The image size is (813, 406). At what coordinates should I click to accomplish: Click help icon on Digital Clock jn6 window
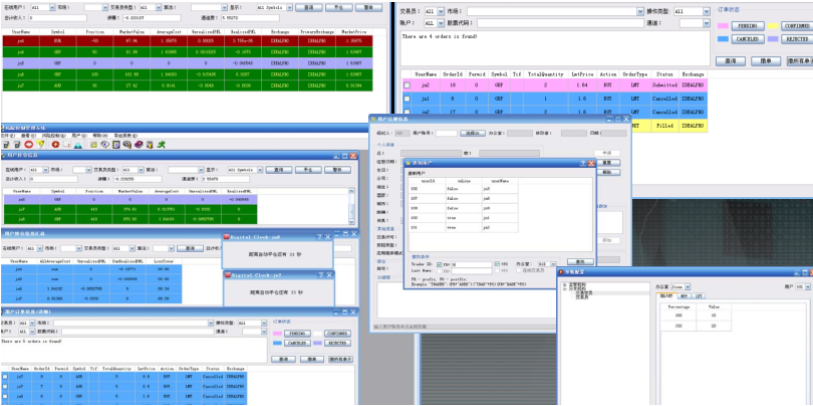tap(319, 237)
